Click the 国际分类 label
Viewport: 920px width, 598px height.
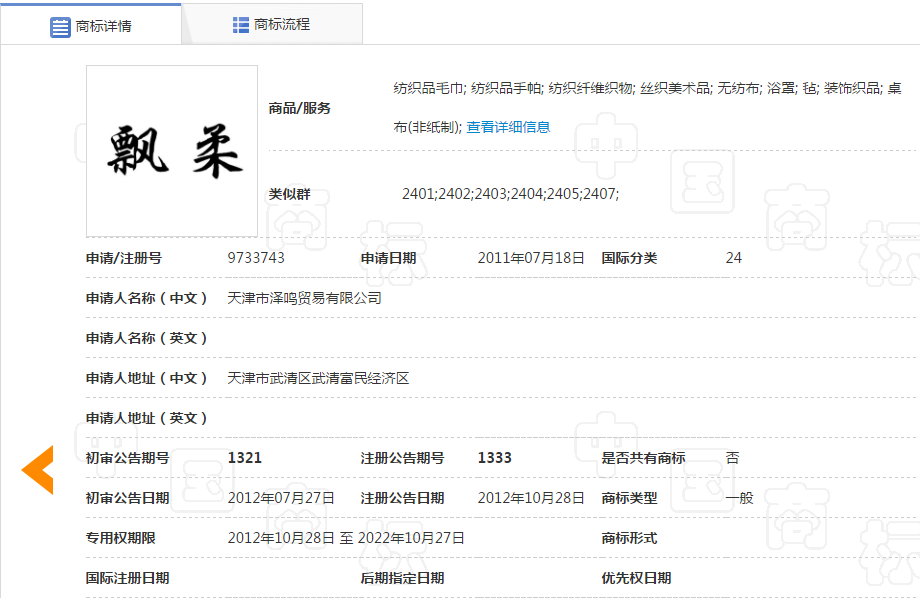coord(629,258)
